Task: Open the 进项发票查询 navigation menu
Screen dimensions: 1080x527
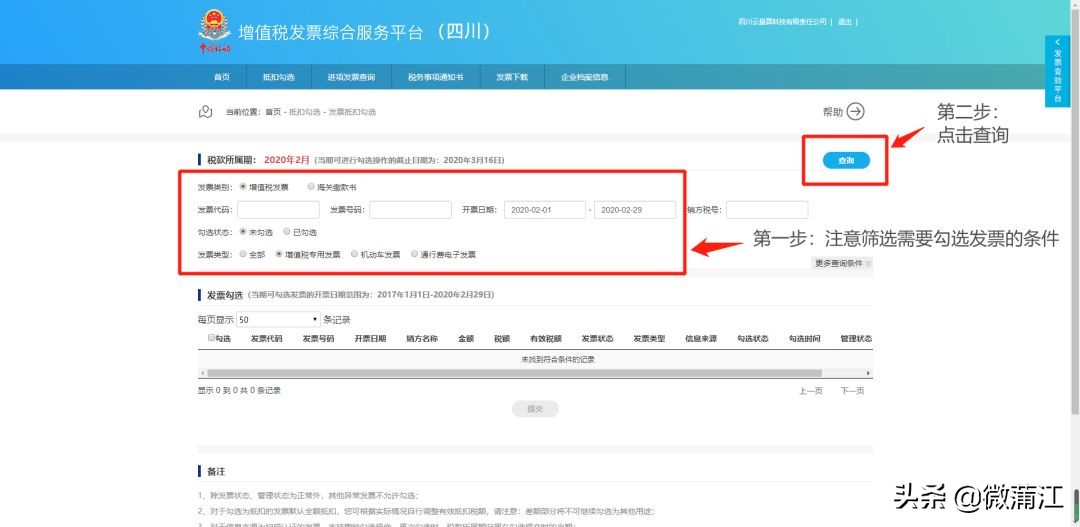Action: pyautogui.click(x=351, y=77)
